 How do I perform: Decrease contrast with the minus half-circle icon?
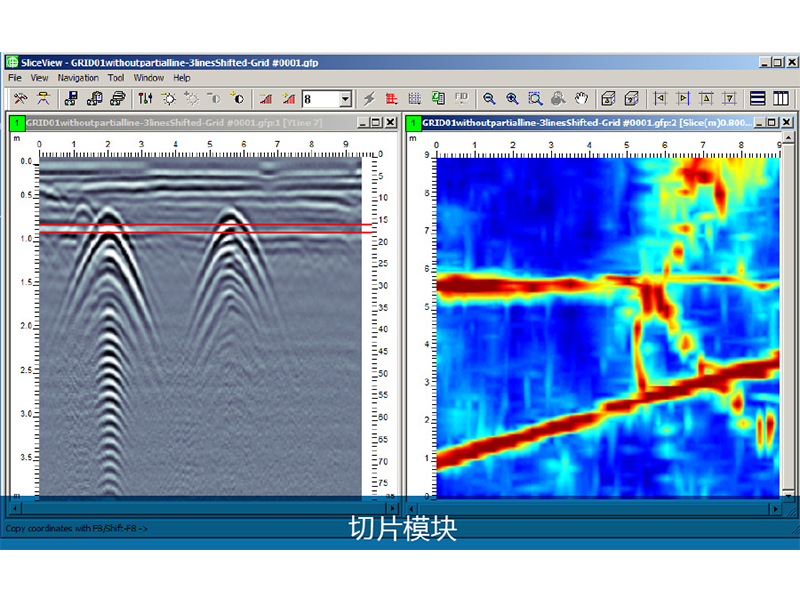pyautogui.click(x=214, y=98)
